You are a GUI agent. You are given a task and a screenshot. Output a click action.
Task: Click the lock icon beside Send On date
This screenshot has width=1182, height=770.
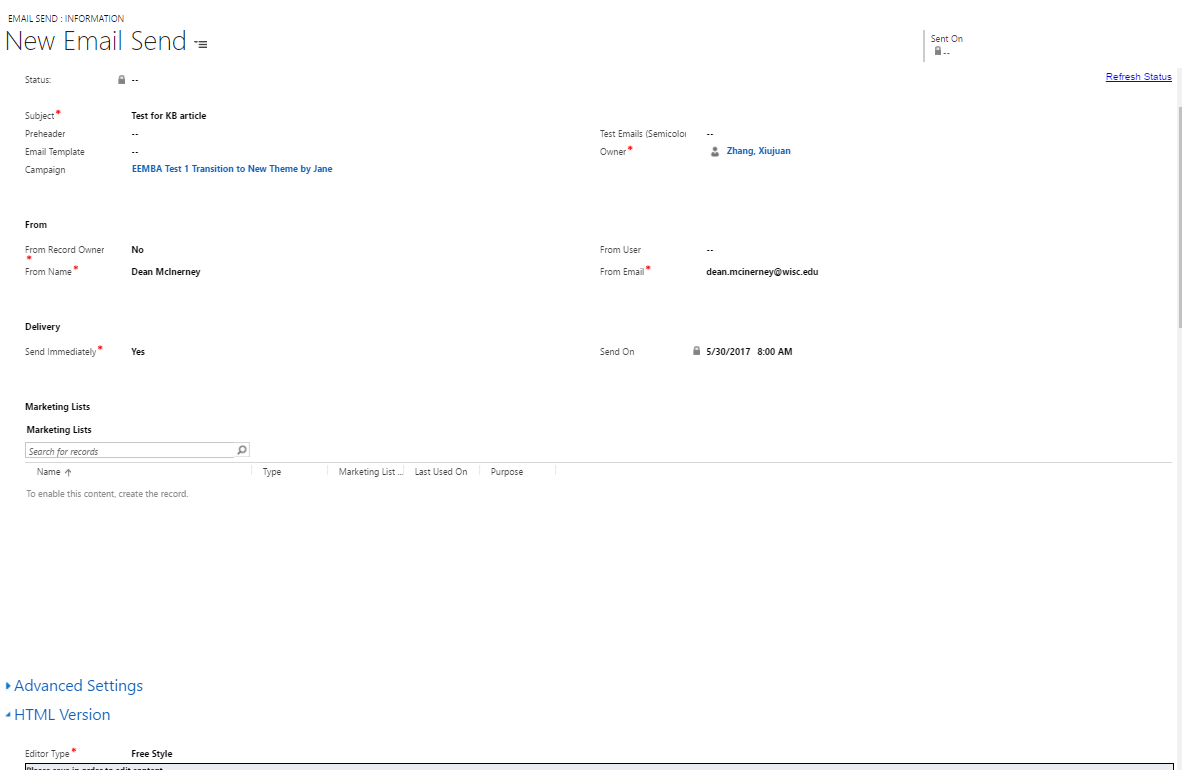click(697, 352)
